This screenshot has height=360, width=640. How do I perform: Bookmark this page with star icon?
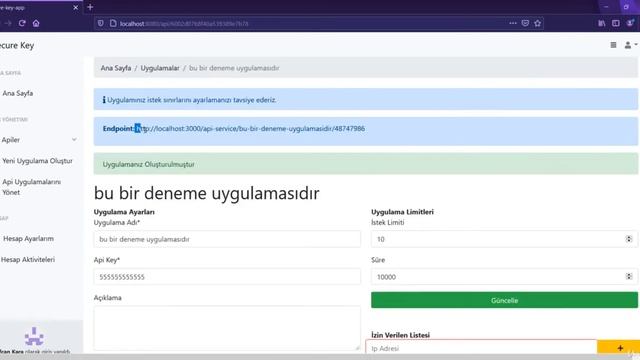click(x=538, y=23)
